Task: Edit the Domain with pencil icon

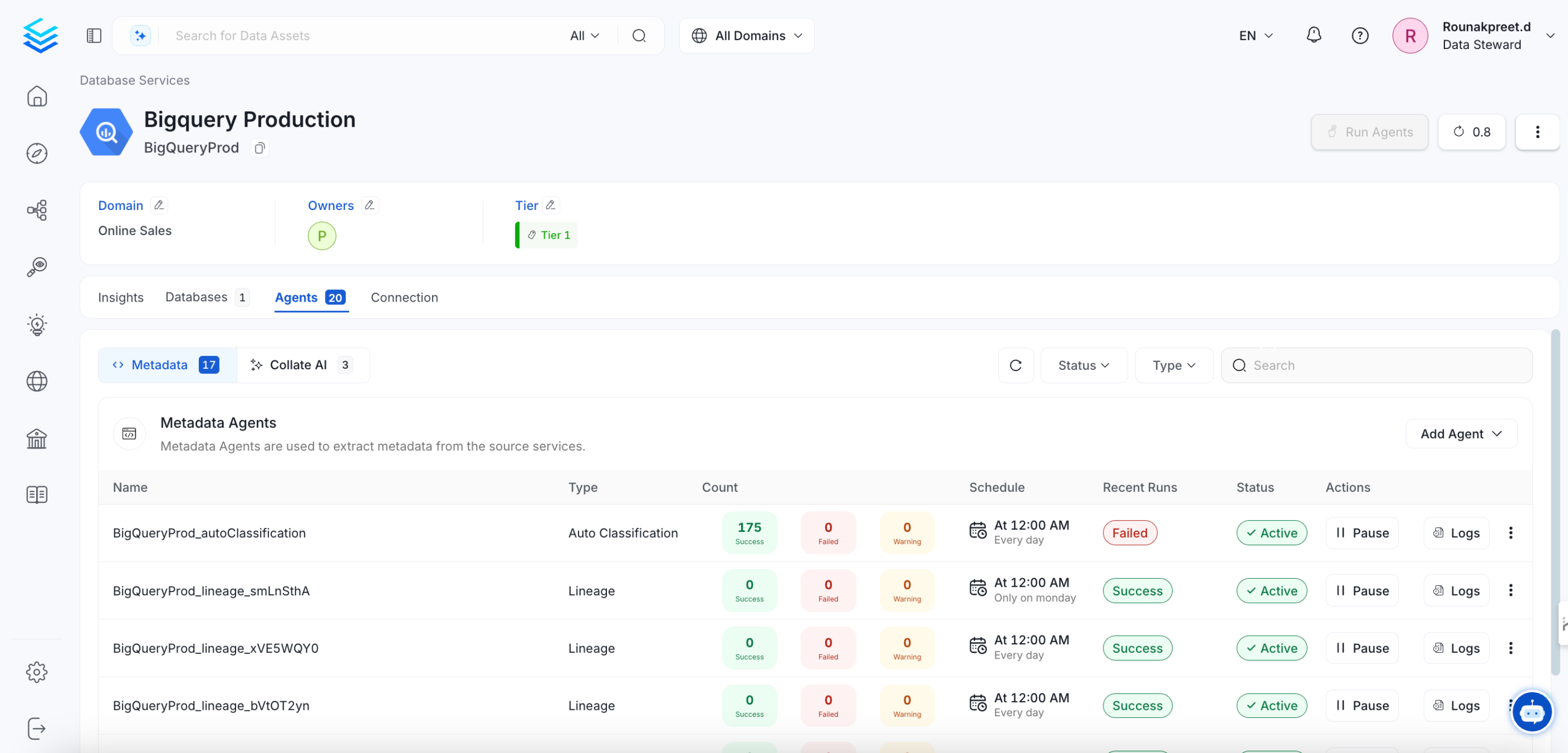Action: click(159, 205)
